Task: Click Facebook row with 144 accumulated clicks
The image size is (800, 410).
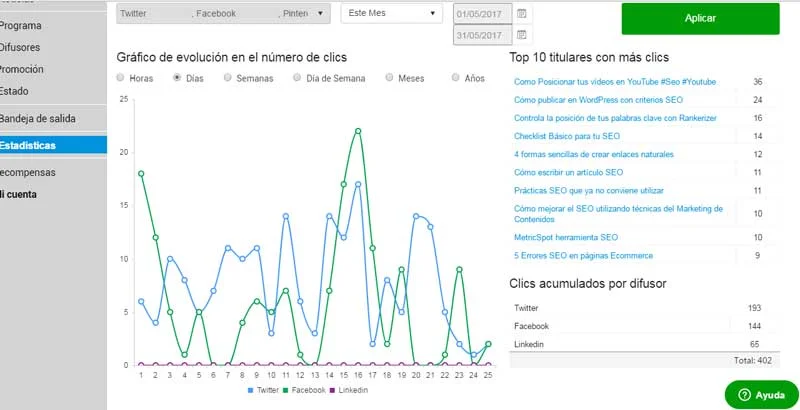Action: tap(644, 326)
